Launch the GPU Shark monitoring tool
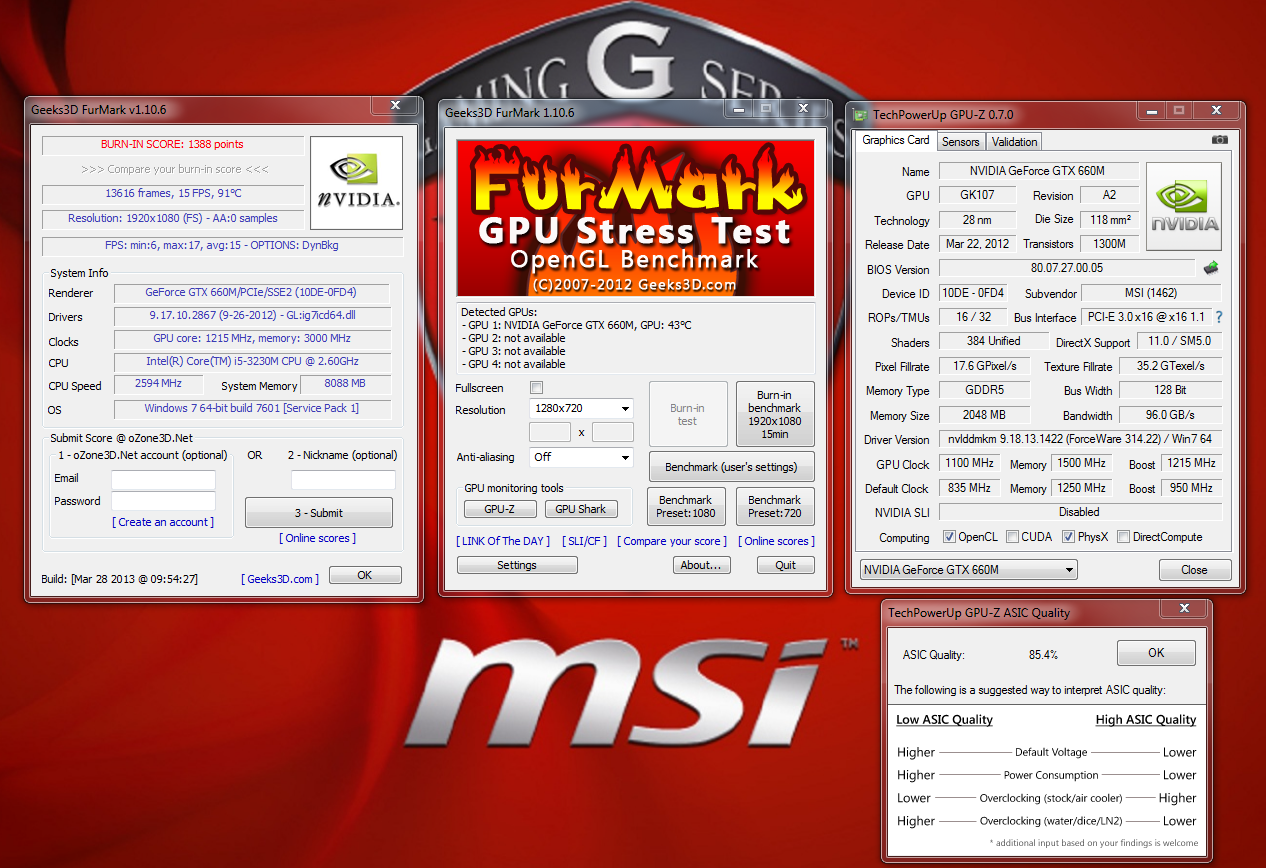Viewport: 1266px width, 868px height. pos(581,509)
